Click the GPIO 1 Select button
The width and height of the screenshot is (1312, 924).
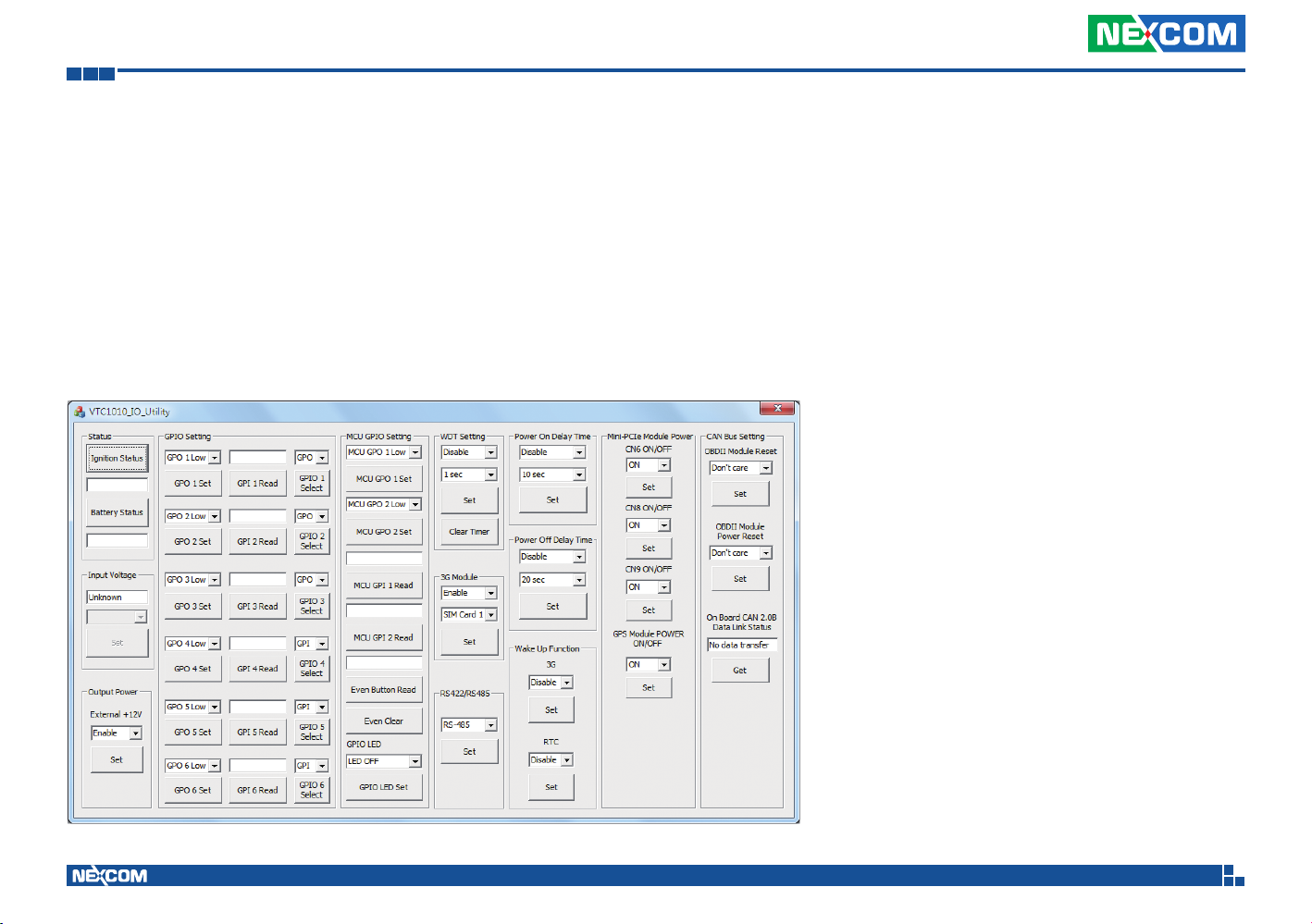tap(312, 483)
